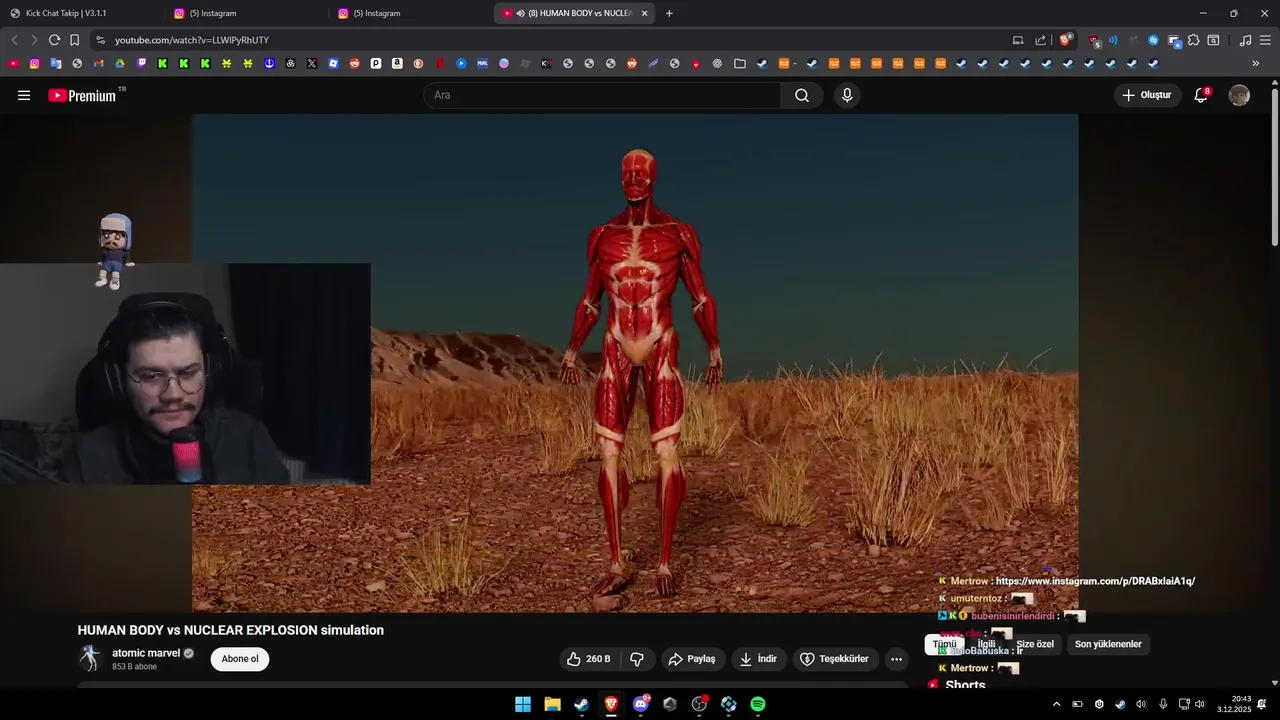Open the account avatar menu
The width and height of the screenshot is (1280, 720).
[x=1239, y=95]
